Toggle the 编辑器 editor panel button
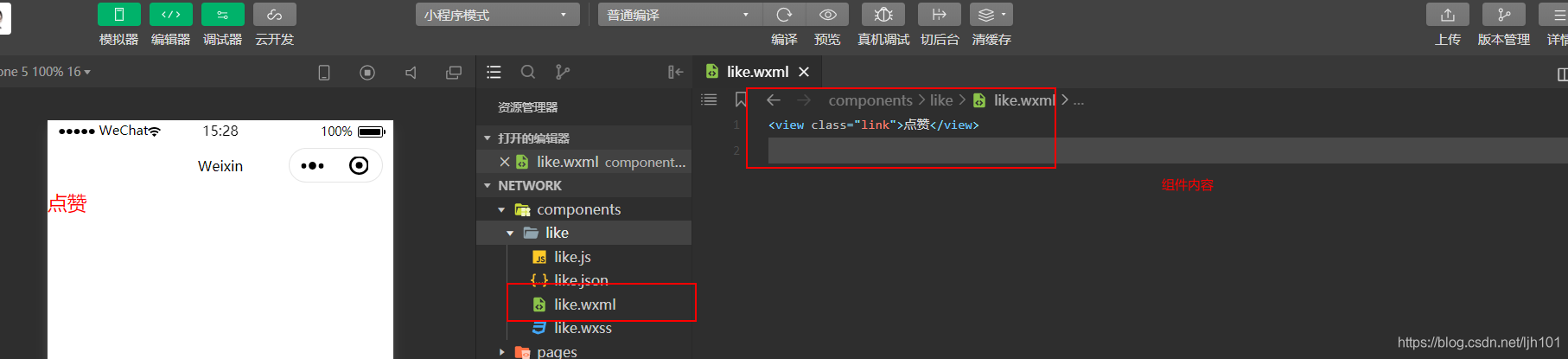 (171, 15)
